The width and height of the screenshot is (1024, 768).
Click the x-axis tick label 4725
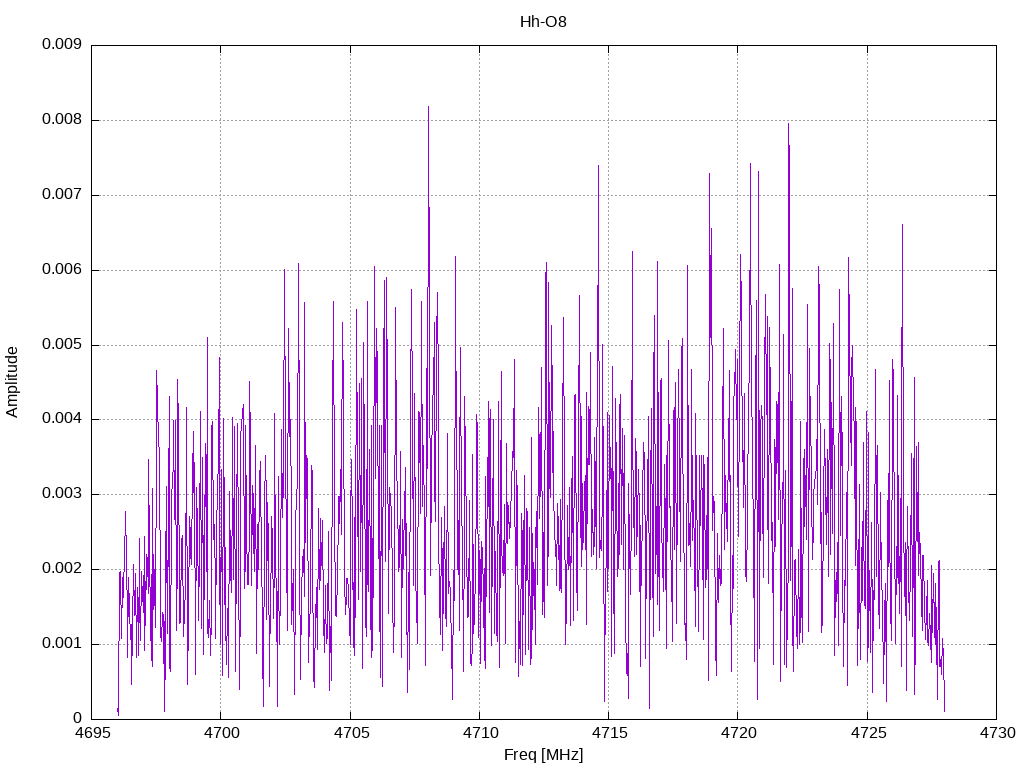click(x=868, y=733)
